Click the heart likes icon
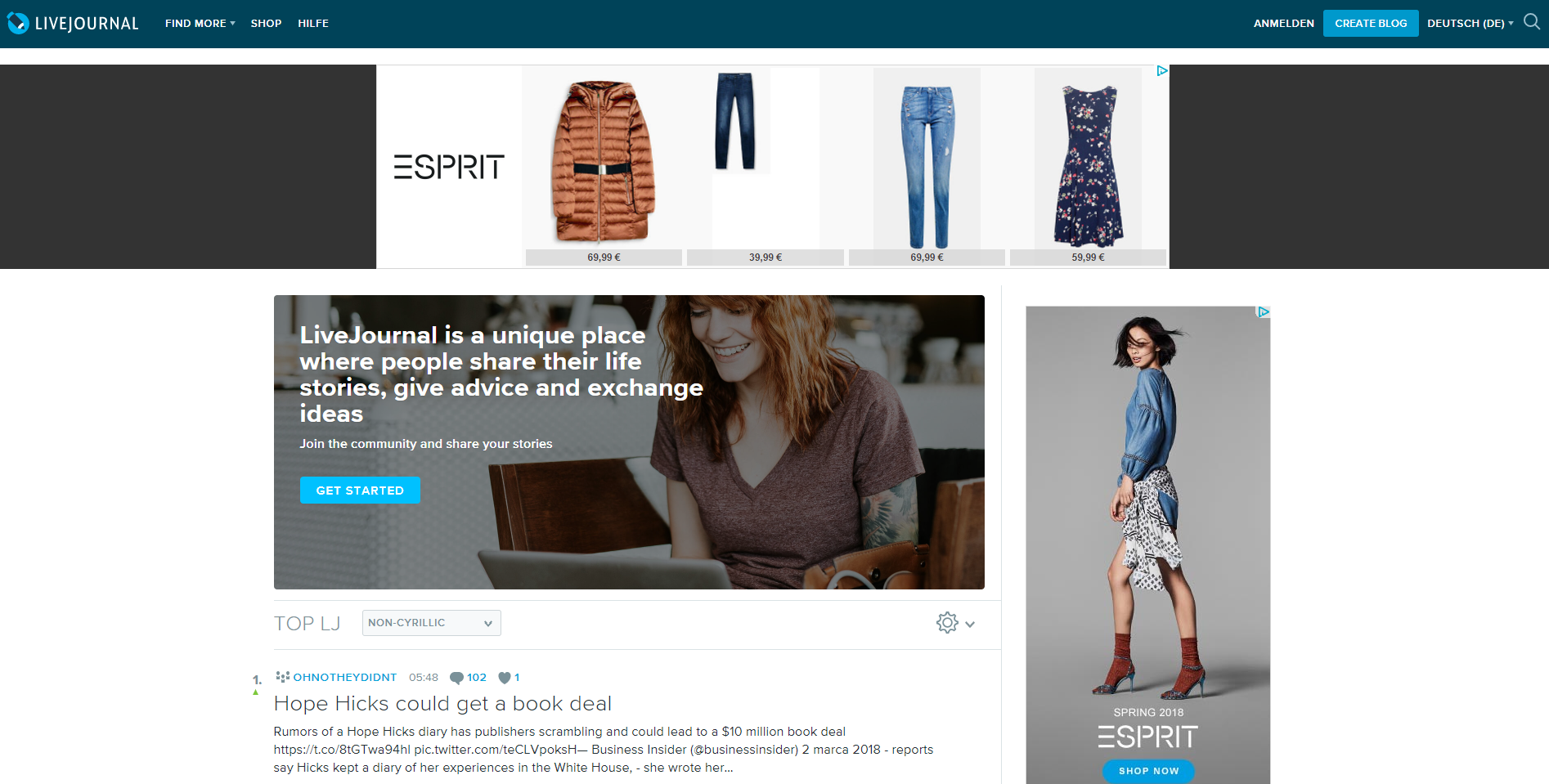This screenshot has height=784, width=1549. (505, 678)
